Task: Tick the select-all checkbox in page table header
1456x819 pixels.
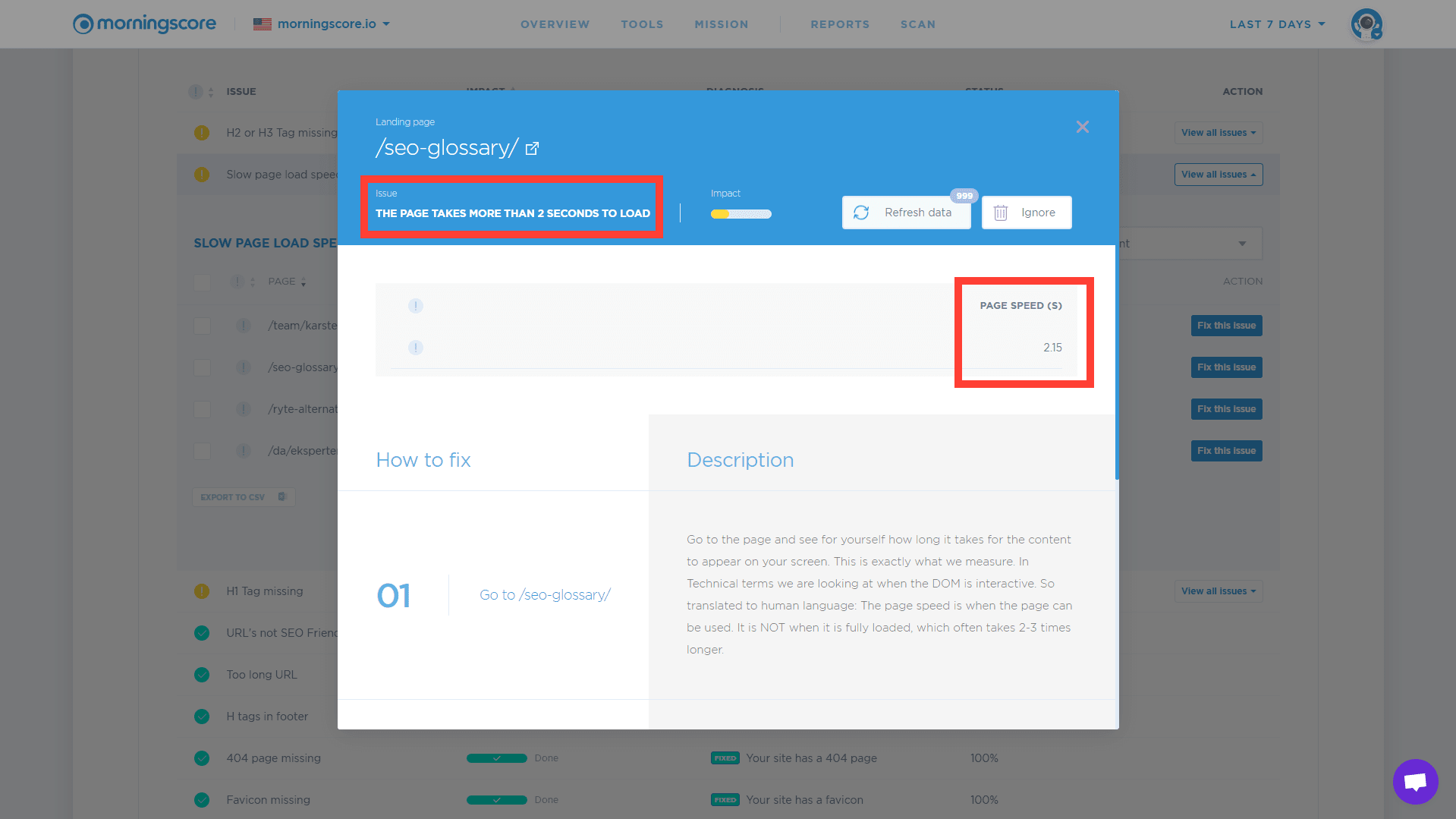Action: 202,282
